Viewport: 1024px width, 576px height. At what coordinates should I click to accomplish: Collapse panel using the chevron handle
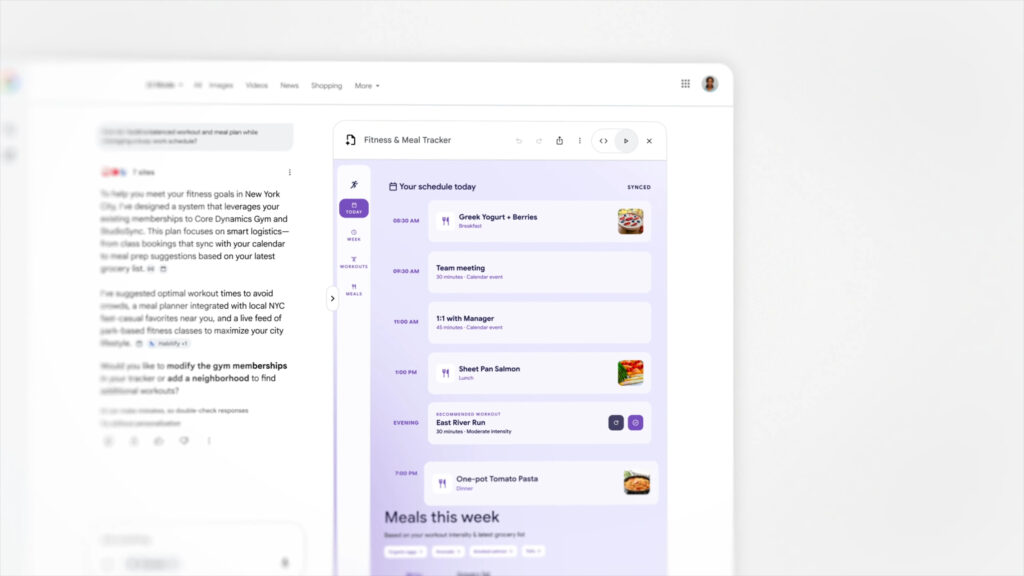(x=332, y=298)
